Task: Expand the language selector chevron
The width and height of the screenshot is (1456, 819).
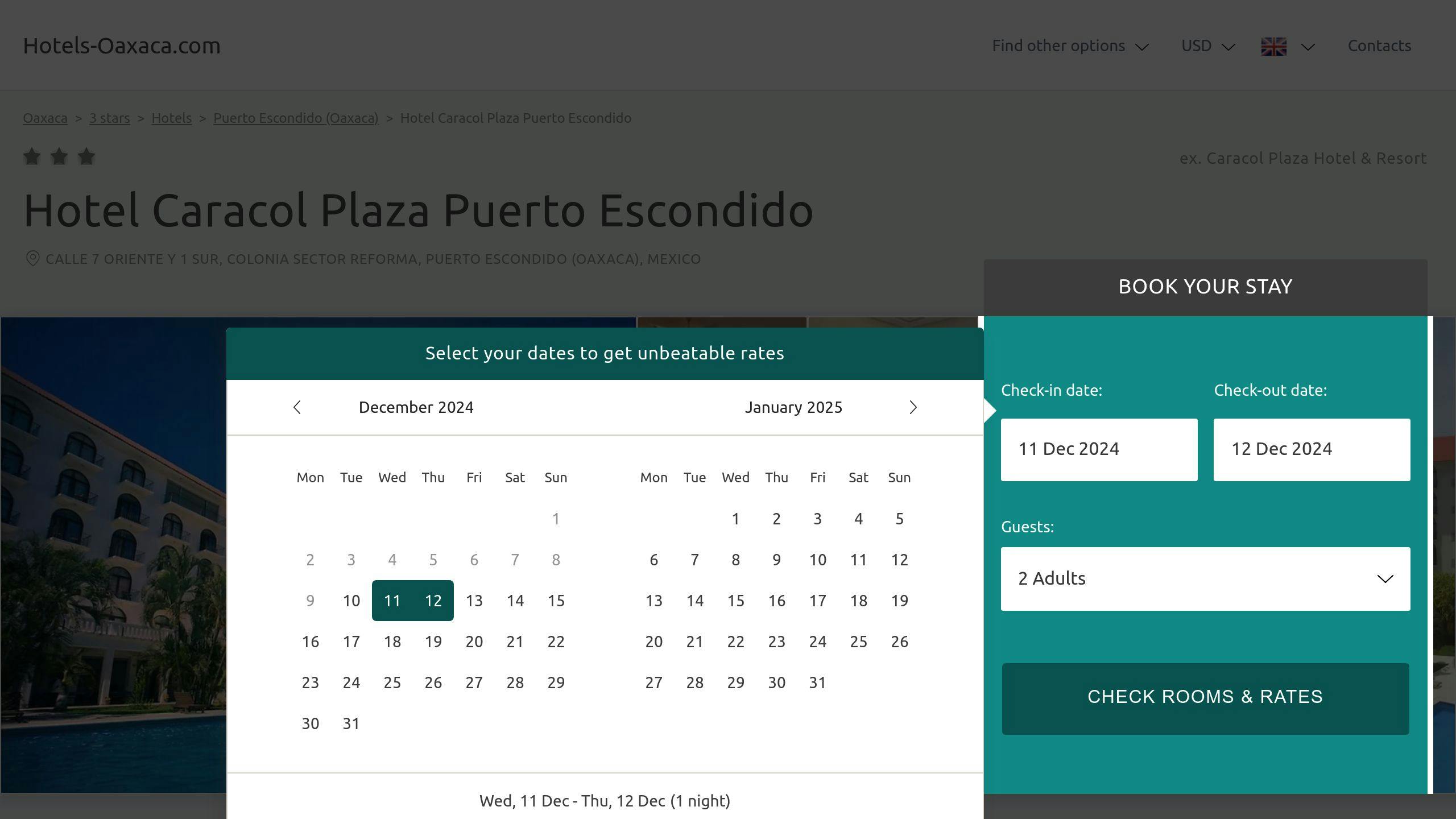Action: [x=1308, y=47]
